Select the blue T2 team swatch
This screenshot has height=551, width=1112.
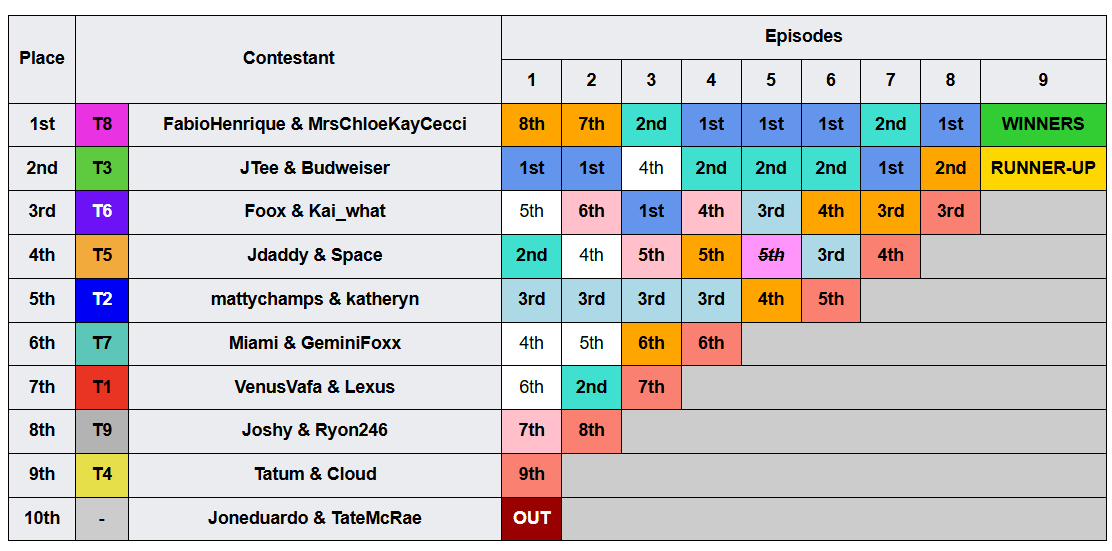tap(102, 299)
